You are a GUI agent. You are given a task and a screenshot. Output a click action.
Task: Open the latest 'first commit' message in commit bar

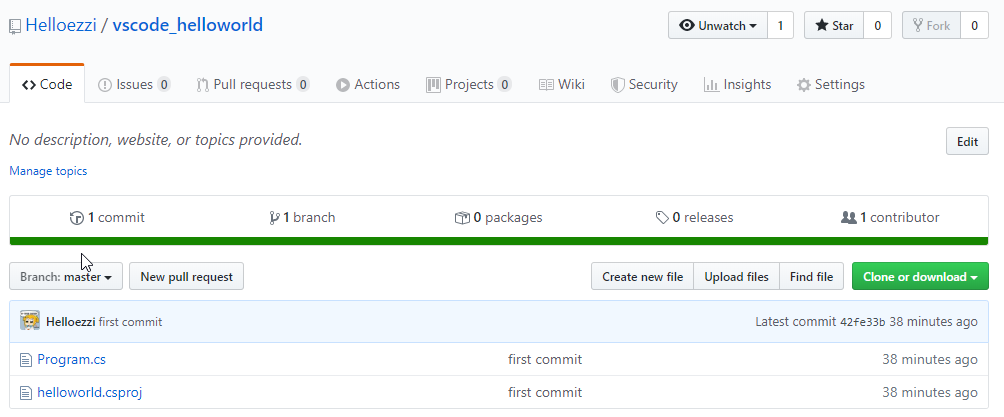point(131,322)
